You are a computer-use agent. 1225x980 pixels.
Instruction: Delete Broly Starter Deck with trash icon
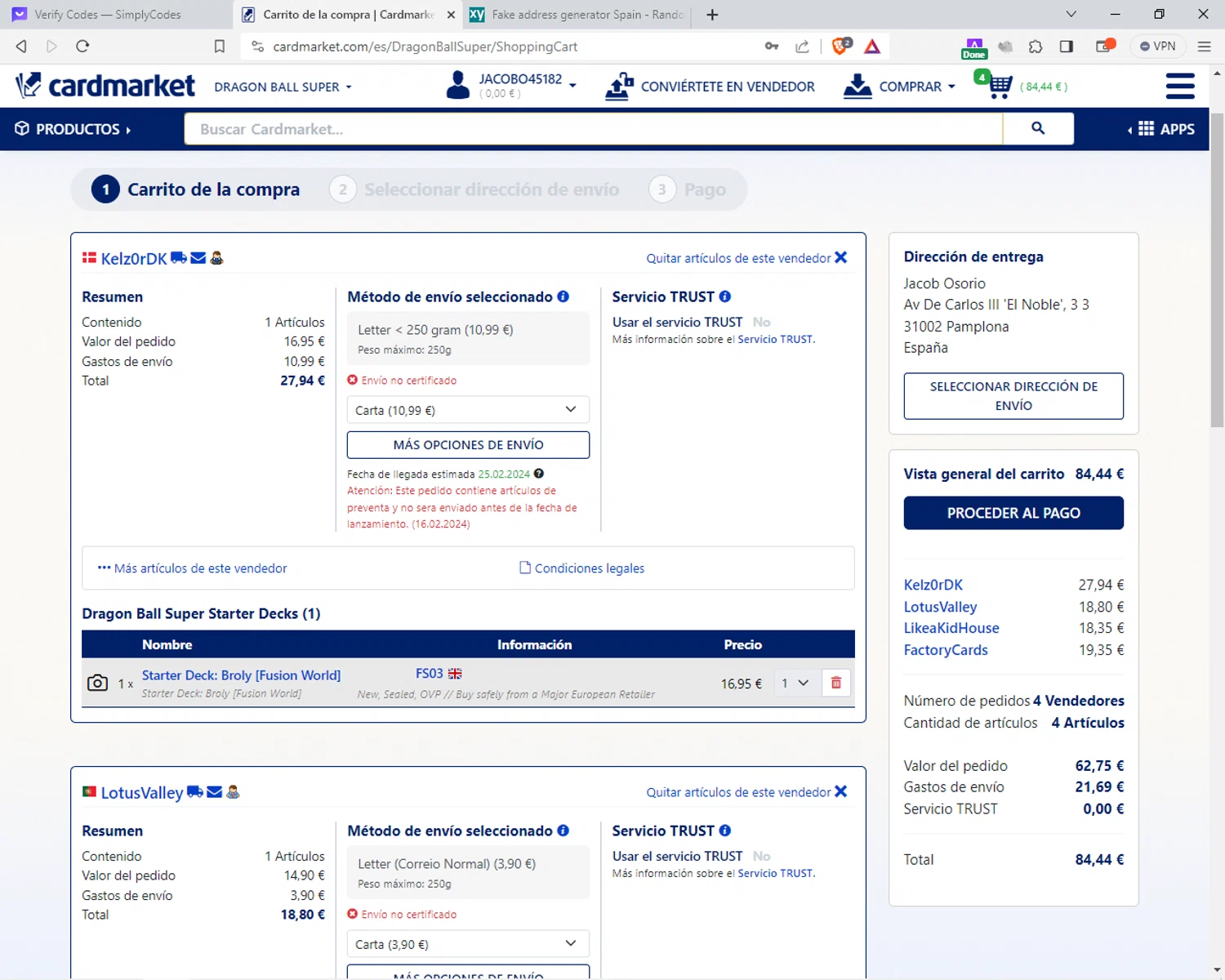tap(836, 683)
